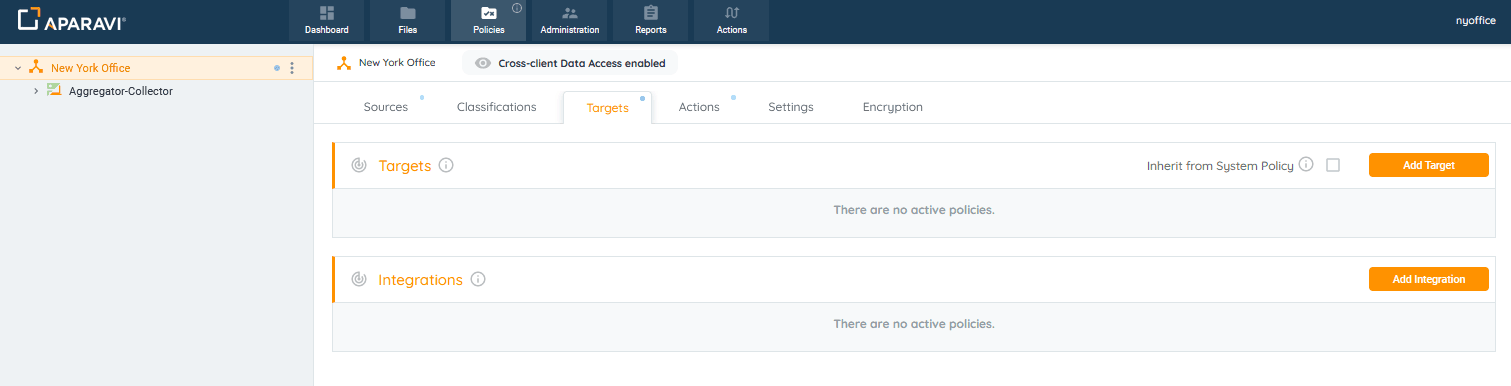
Task: Click the Aggregator-Collector node icon
Action: (x=54, y=90)
